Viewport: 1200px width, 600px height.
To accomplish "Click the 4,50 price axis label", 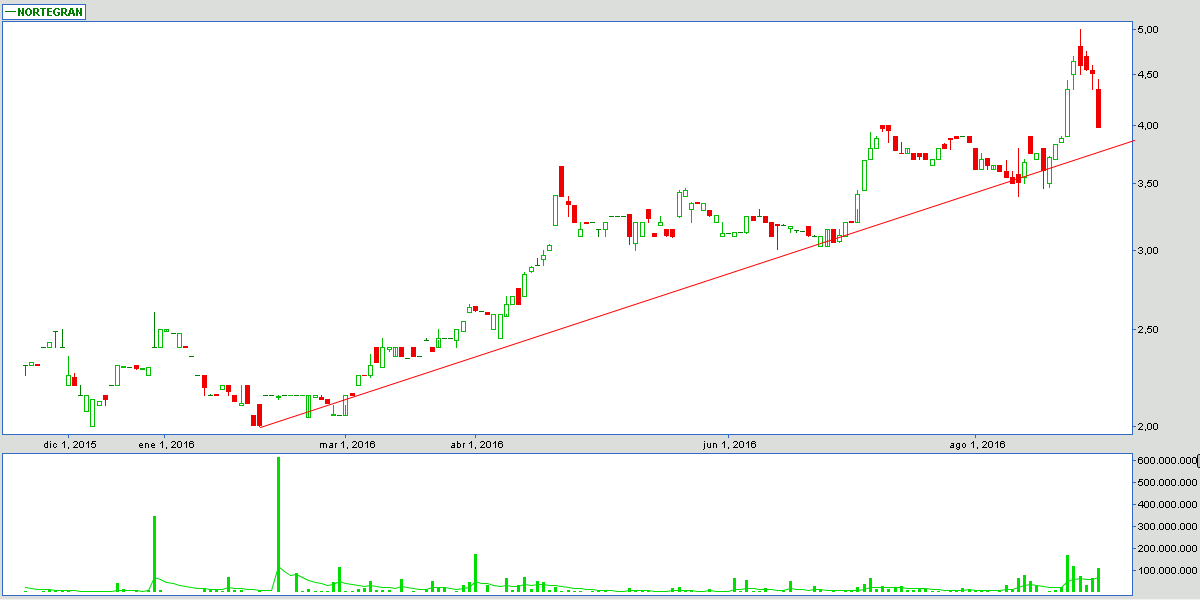I will (1148, 75).
